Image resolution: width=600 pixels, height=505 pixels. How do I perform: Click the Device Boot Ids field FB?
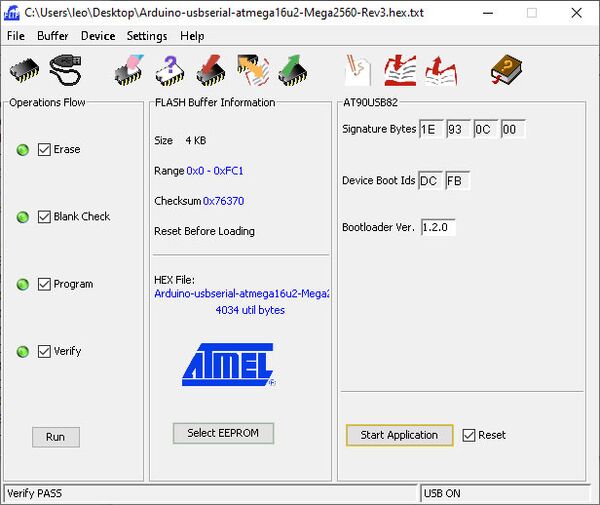(x=458, y=180)
